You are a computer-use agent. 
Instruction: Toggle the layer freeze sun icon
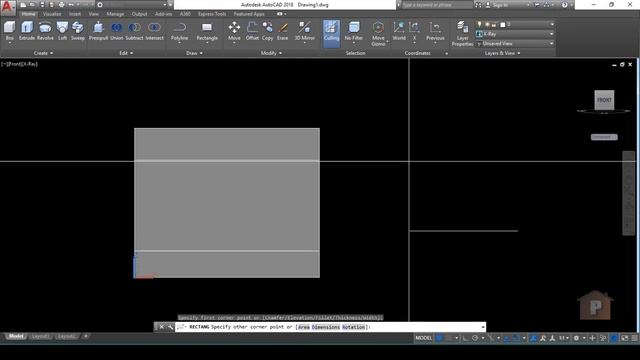coord(487,24)
